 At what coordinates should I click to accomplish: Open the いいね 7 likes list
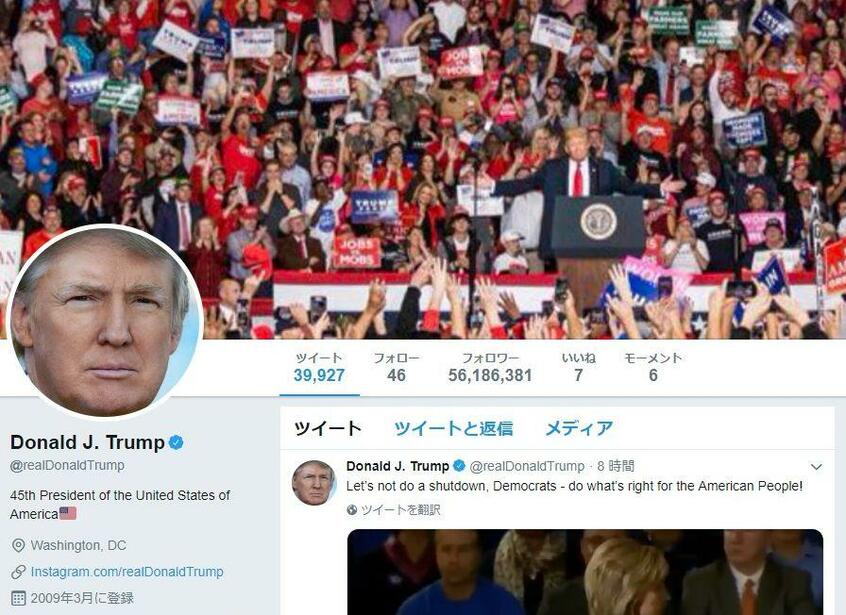coord(578,368)
